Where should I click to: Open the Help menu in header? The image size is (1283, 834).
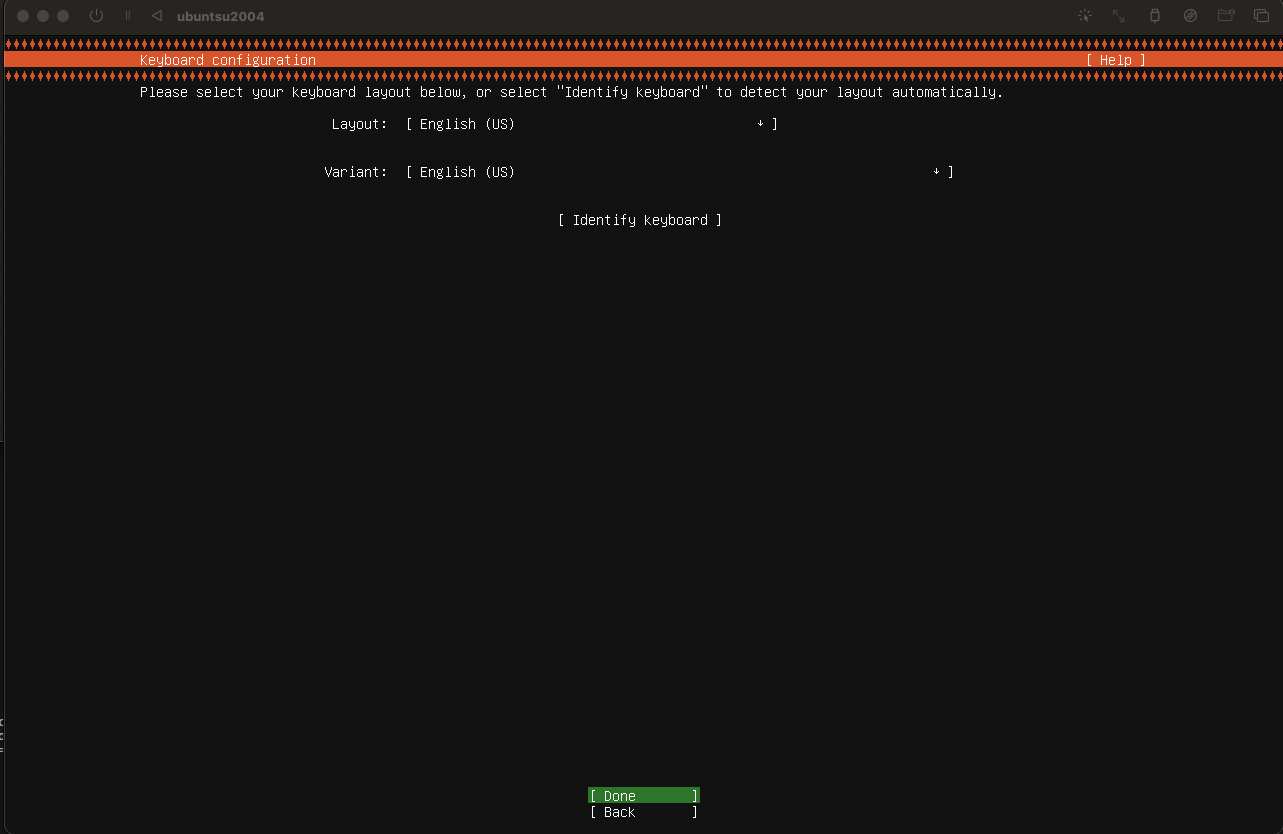1115,60
